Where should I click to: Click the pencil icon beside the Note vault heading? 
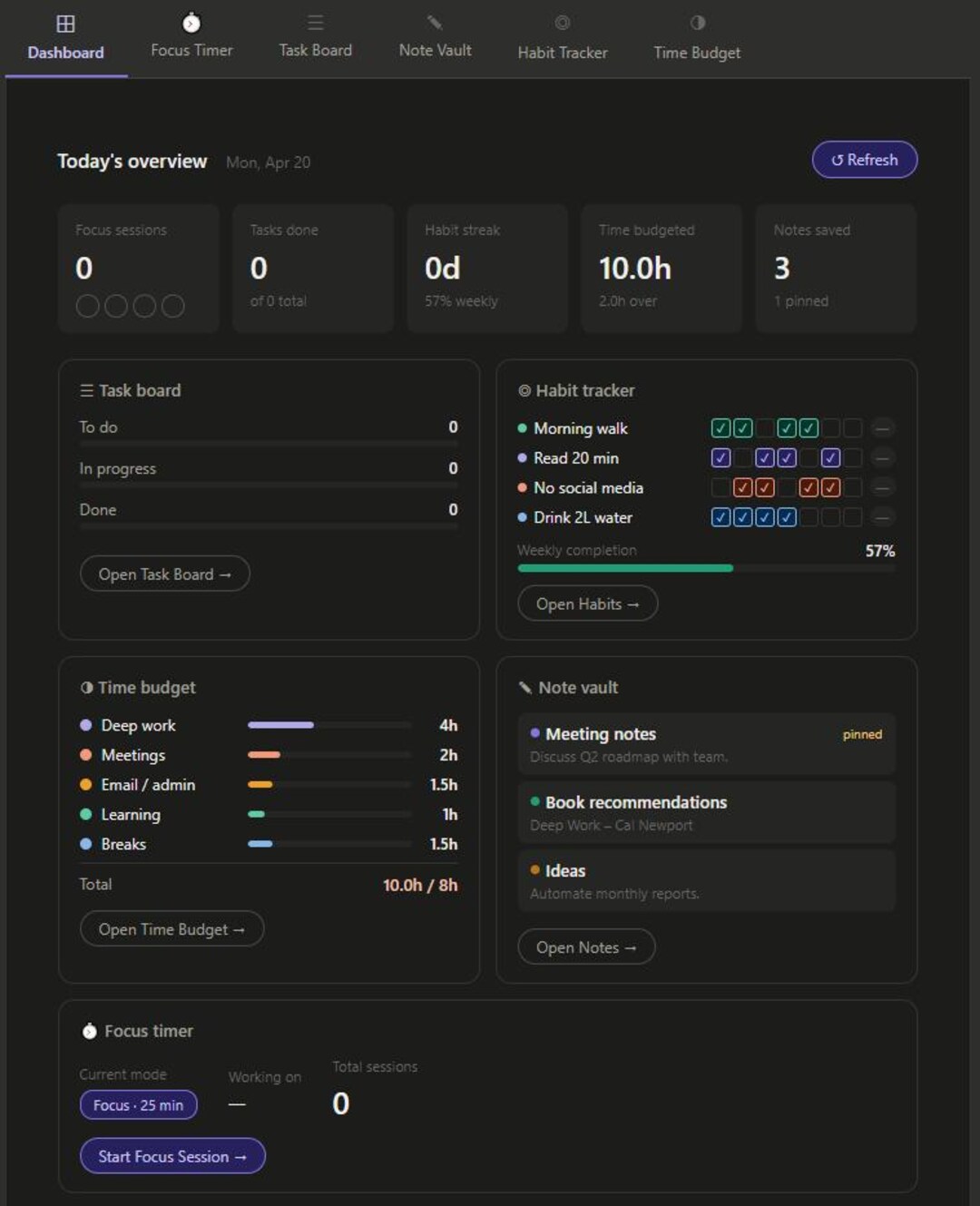525,688
